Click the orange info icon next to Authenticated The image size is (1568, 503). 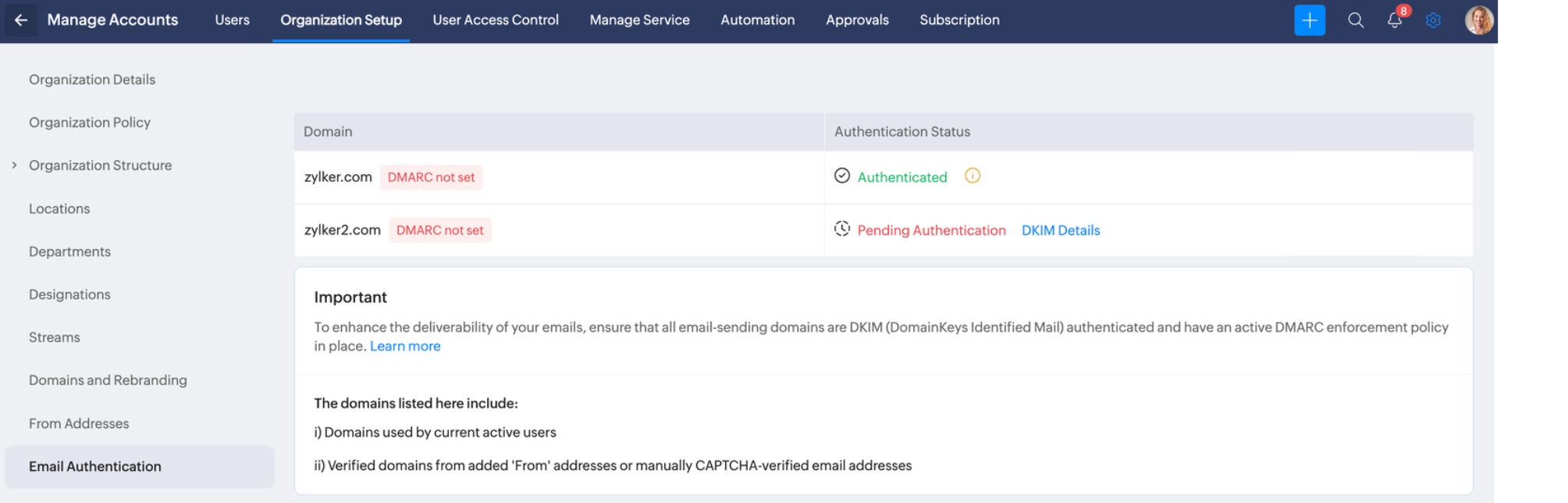point(972,177)
